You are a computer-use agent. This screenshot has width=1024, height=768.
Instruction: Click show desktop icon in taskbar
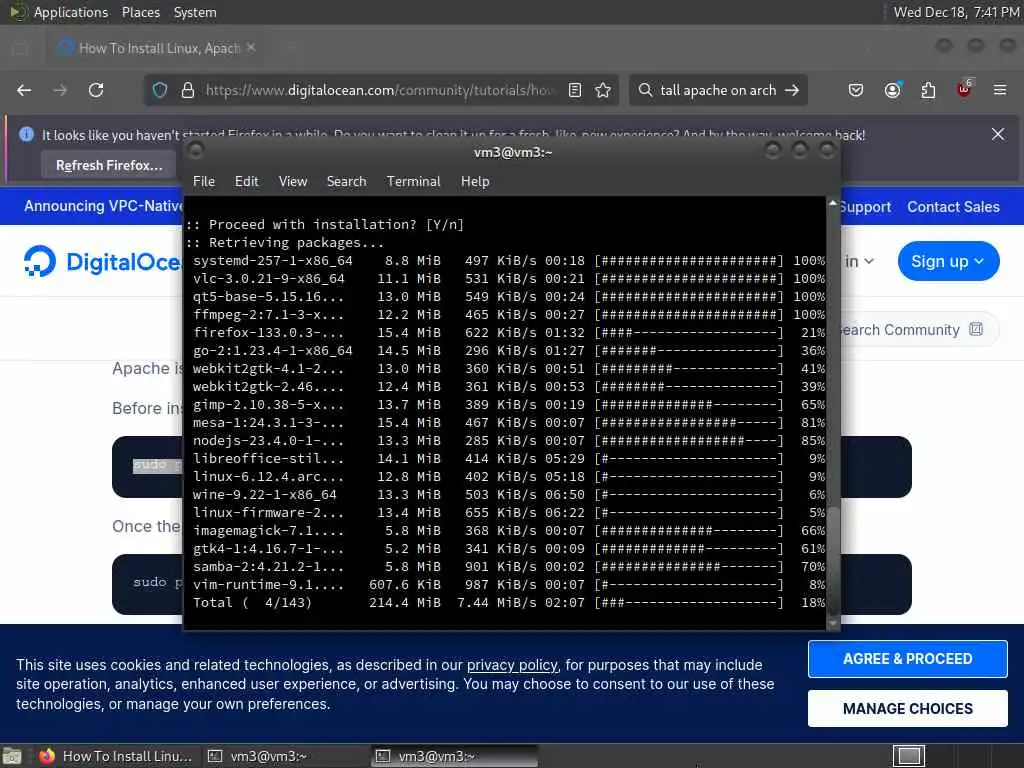tap(12, 756)
